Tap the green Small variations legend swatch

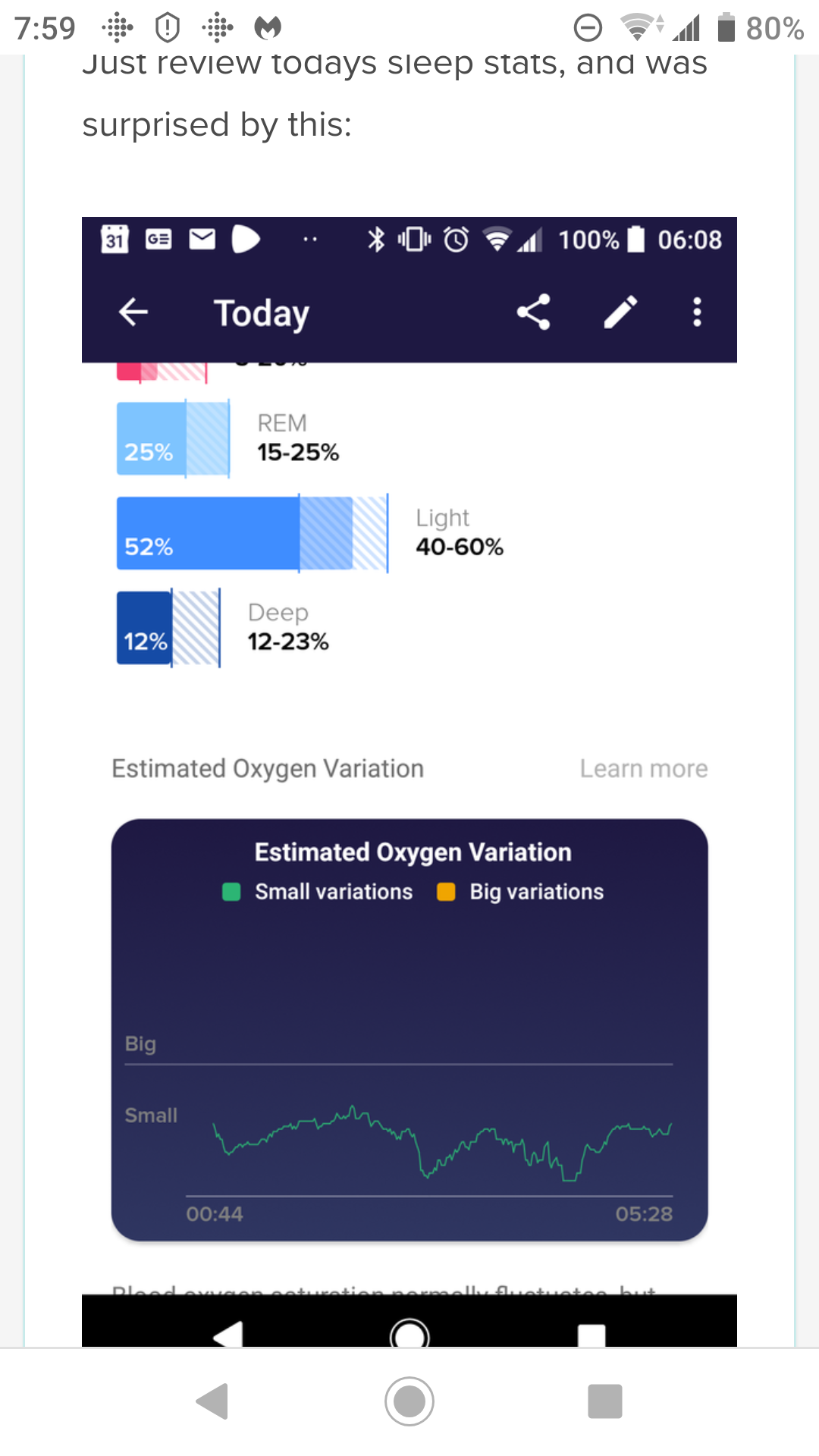coord(231,892)
